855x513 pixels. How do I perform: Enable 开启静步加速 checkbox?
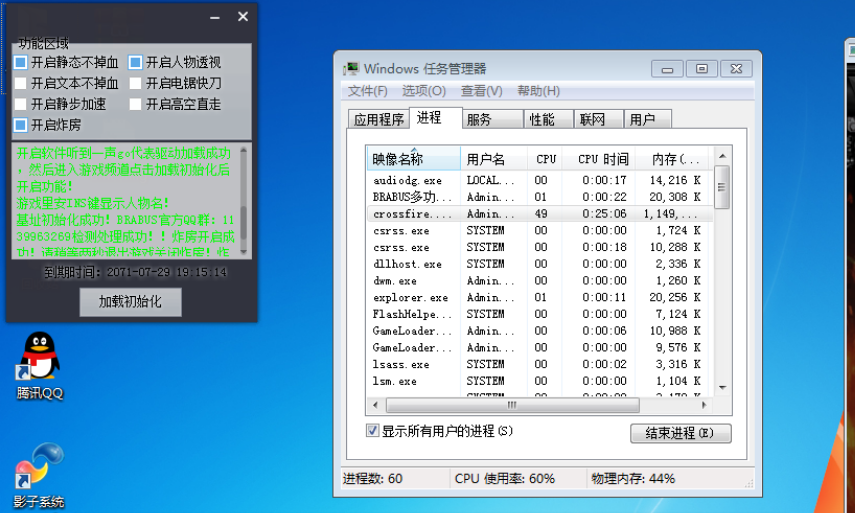[x=20, y=104]
